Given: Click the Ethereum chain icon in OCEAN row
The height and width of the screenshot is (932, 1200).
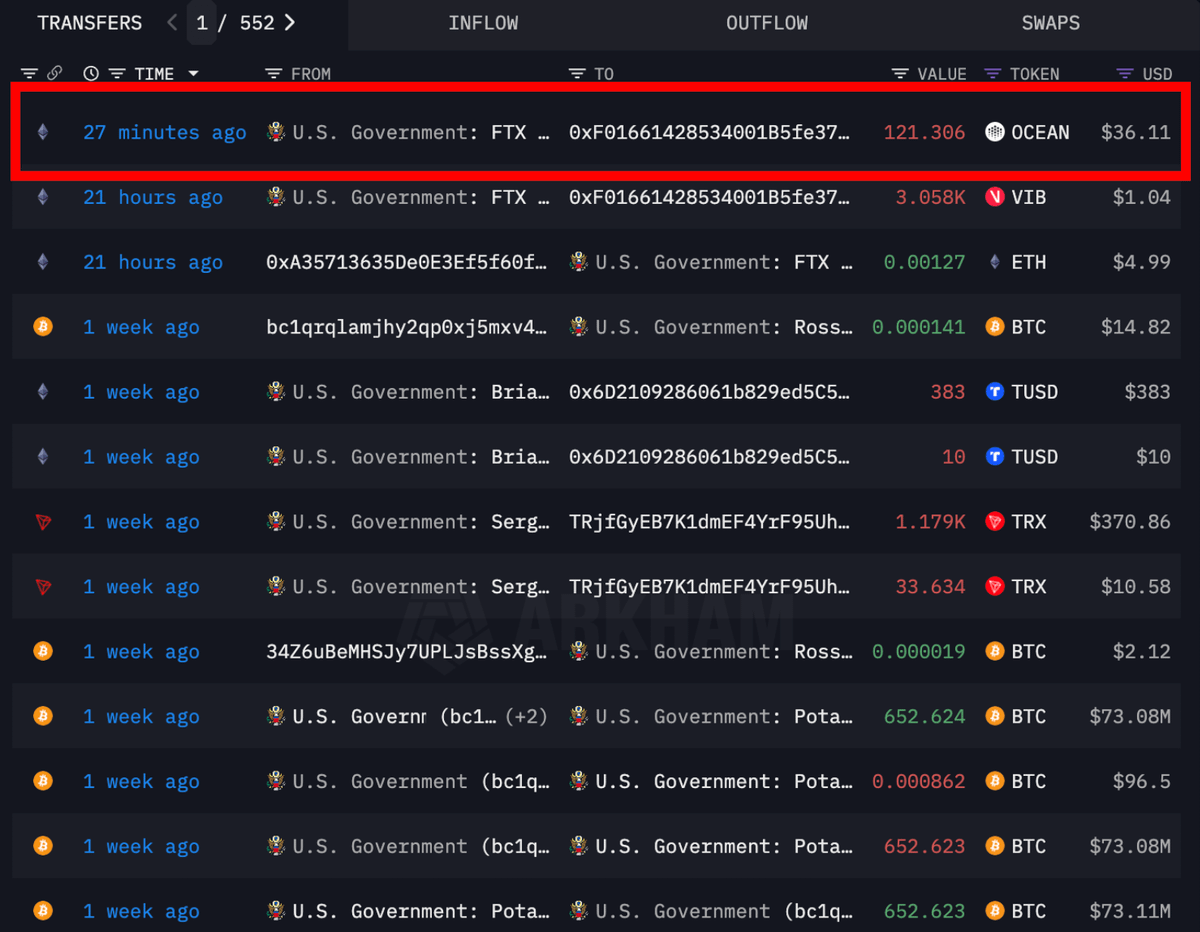Looking at the screenshot, I should point(42,132).
